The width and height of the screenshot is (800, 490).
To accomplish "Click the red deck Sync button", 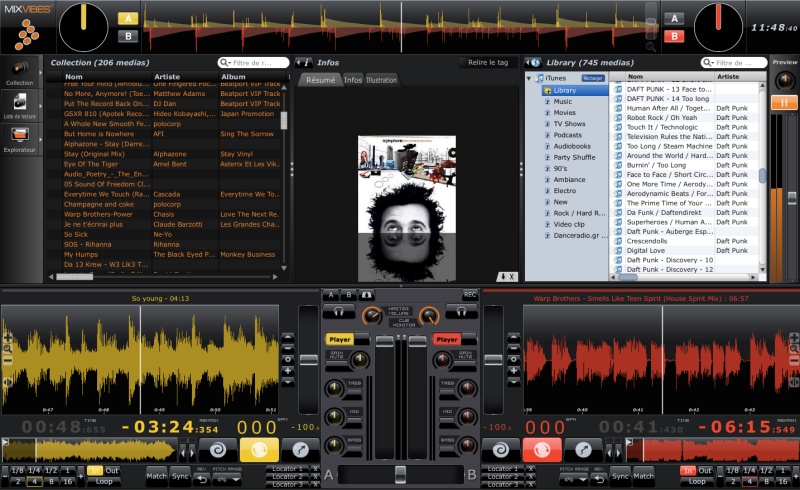I will tap(620, 476).
